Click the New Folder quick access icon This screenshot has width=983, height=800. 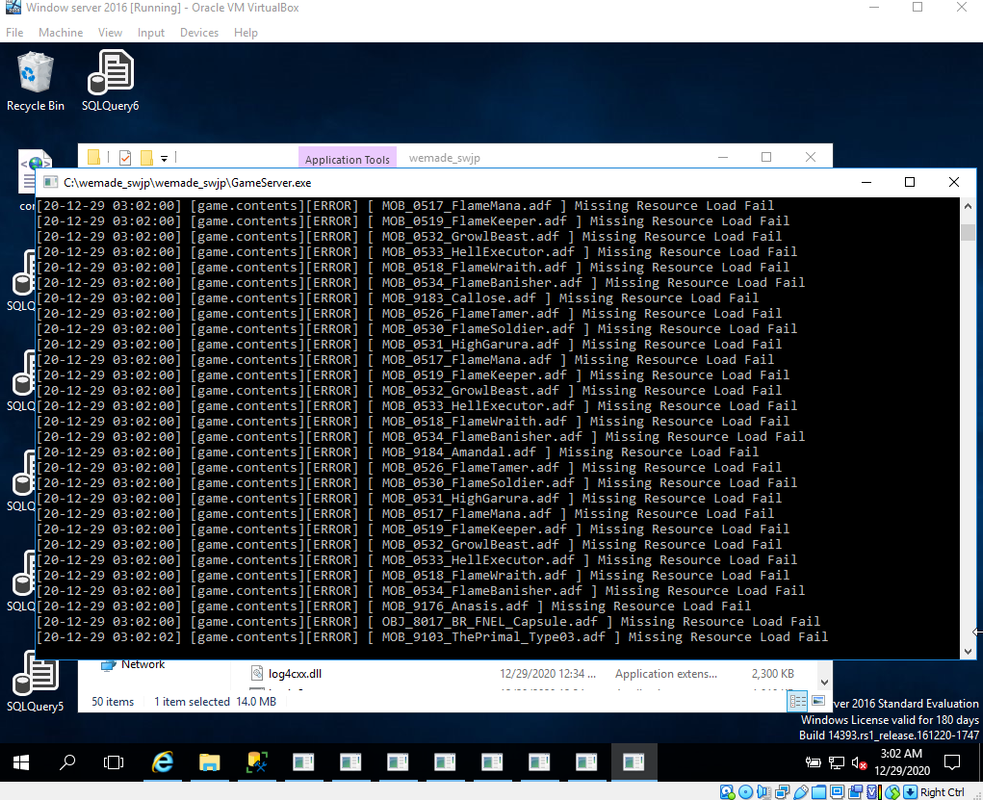[147, 157]
